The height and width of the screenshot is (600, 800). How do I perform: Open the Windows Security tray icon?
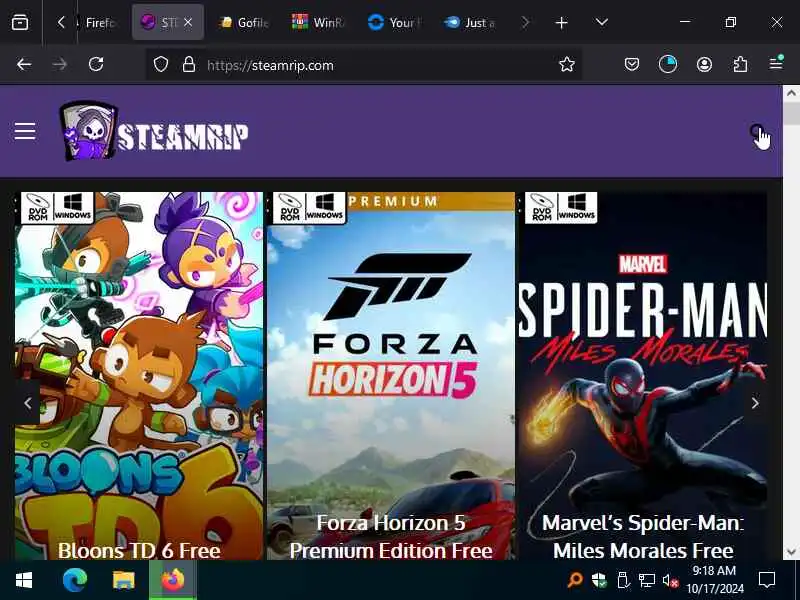[x=599, y=580]
